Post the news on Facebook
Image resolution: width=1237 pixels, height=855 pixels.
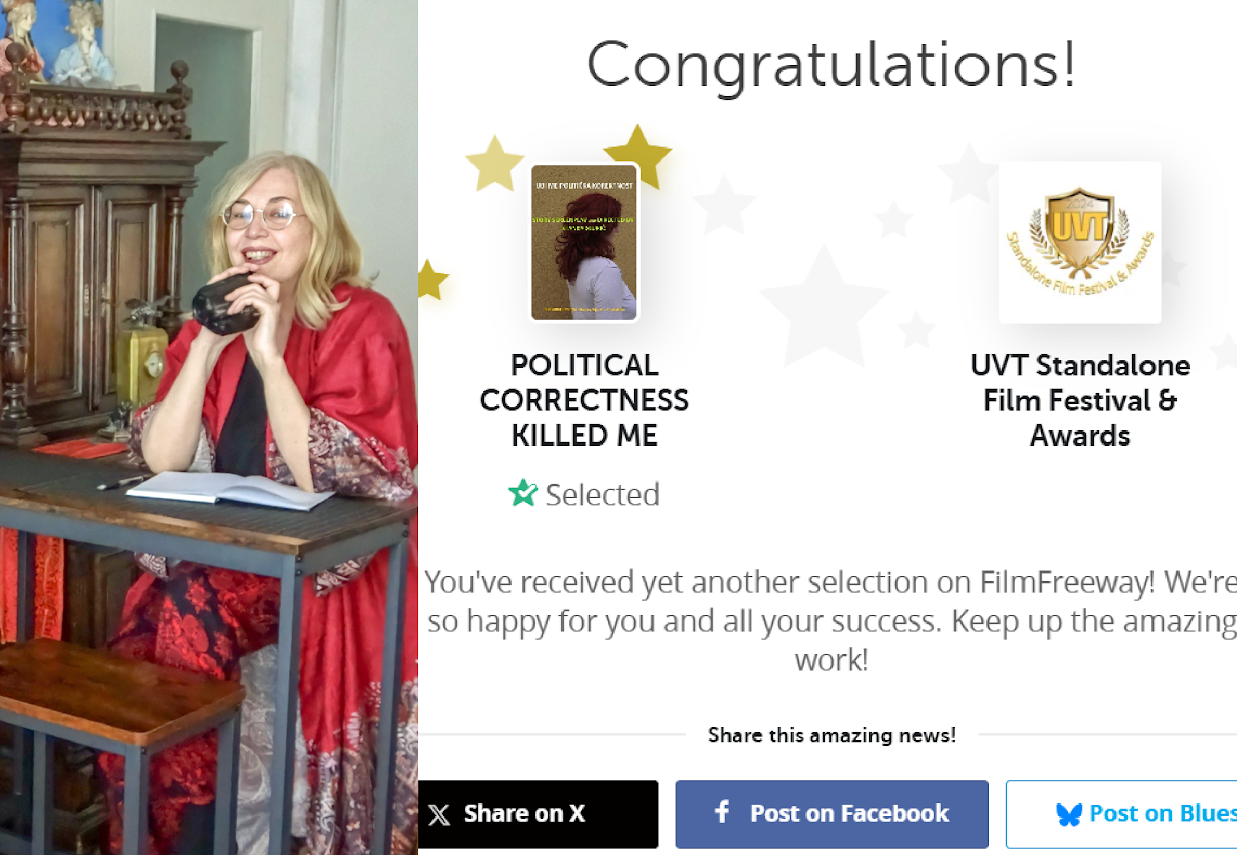(x=831, y=814)
